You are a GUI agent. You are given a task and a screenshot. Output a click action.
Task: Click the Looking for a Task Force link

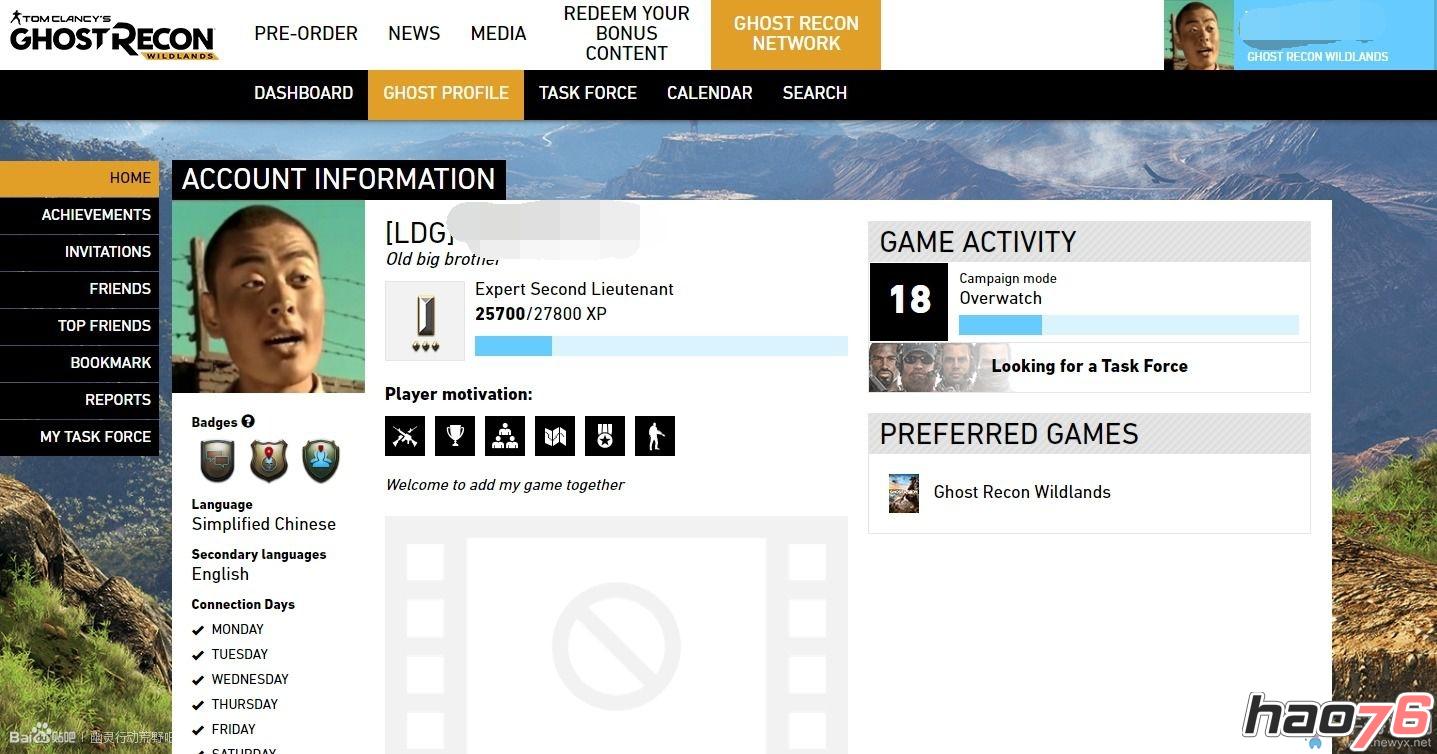point(1089,366)
